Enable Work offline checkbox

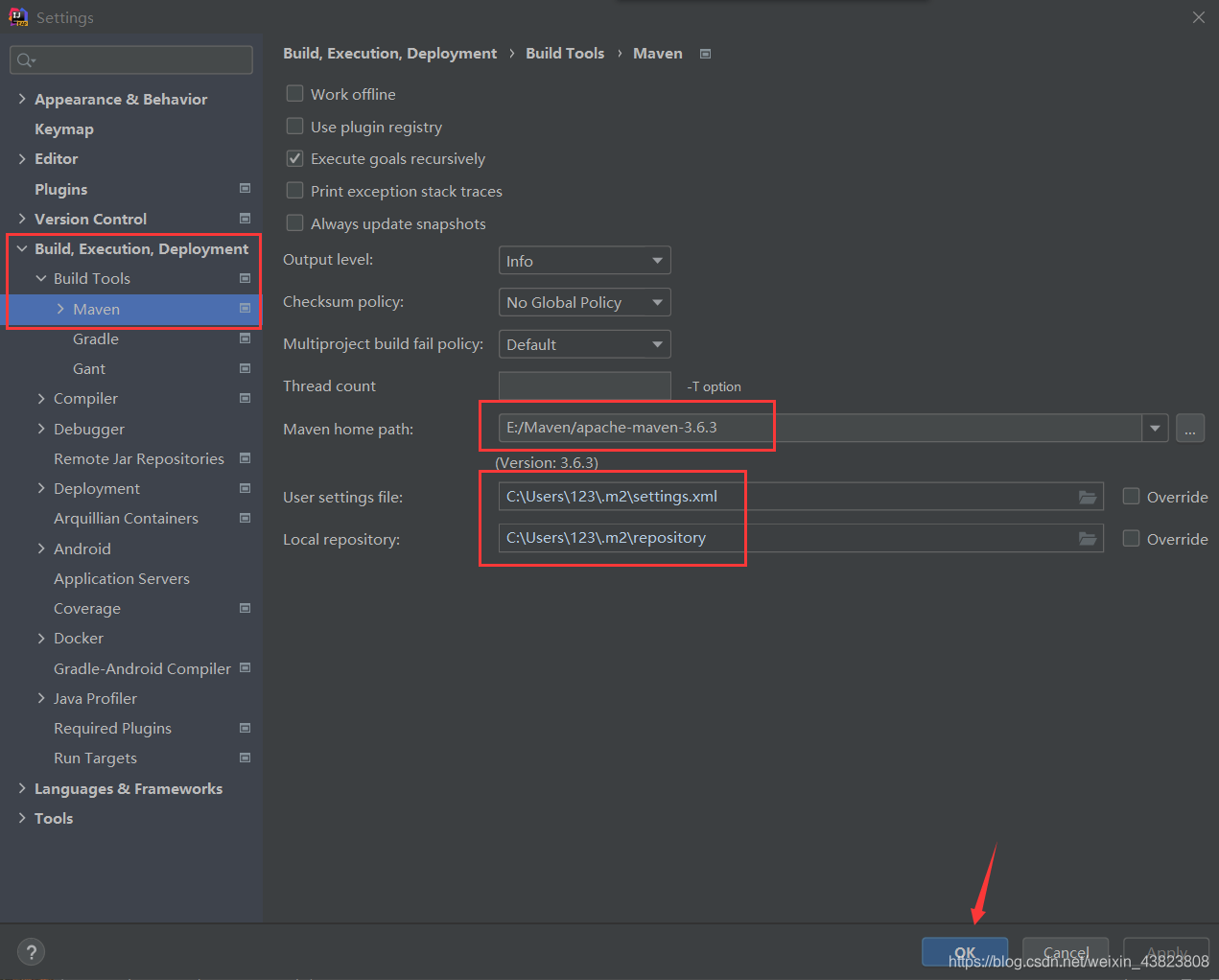point(295,94)
